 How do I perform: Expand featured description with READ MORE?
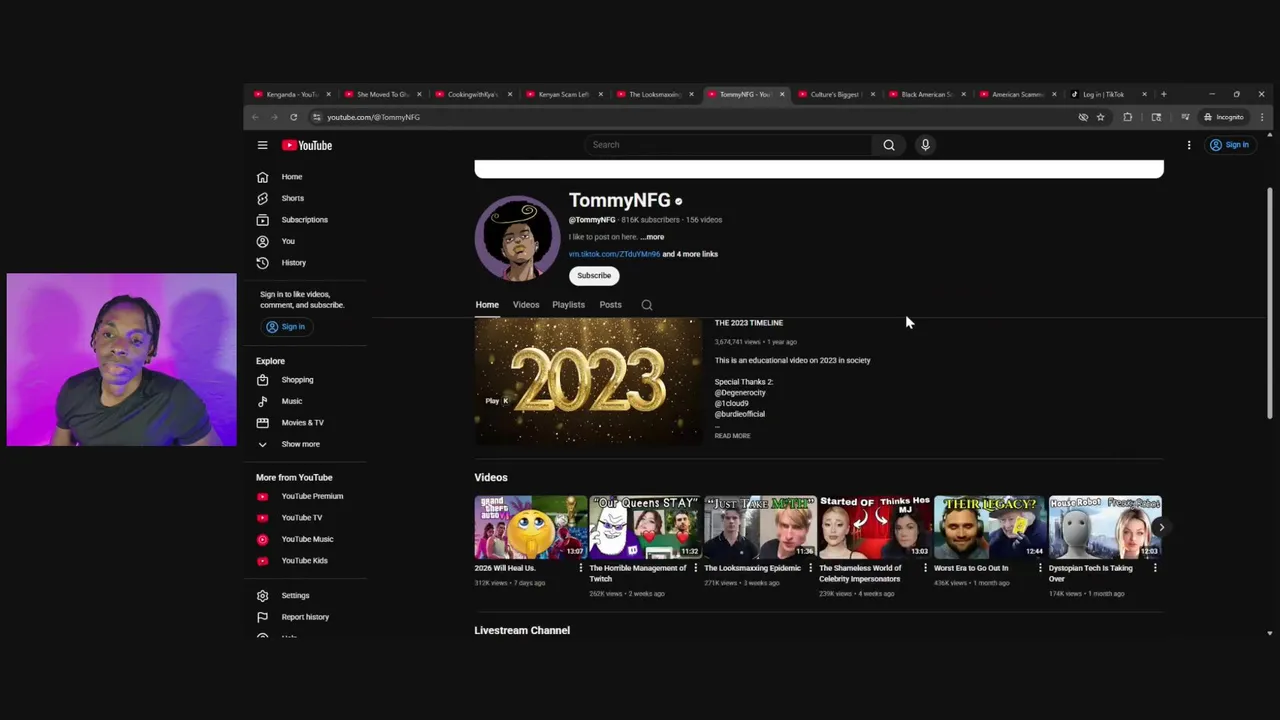732,436
